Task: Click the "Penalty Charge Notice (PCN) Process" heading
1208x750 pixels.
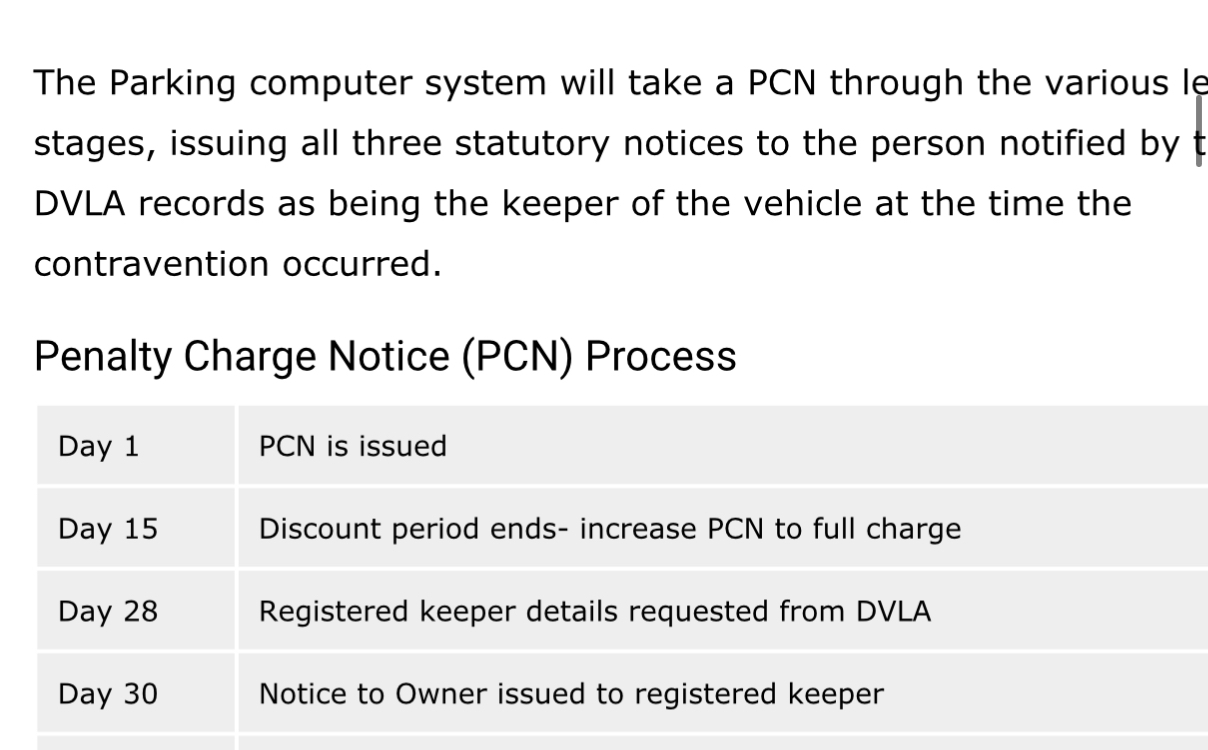Action: point(385,357)
